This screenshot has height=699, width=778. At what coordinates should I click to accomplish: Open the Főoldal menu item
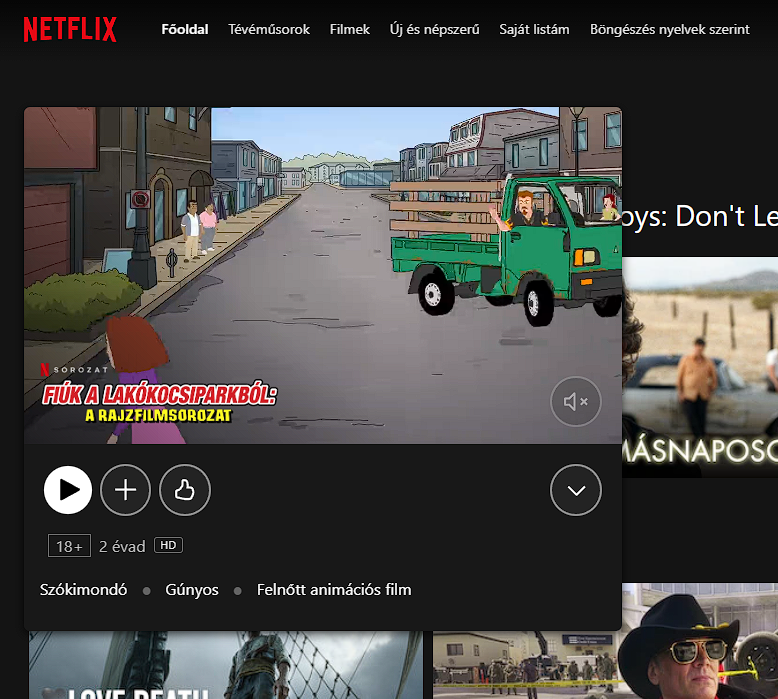185,29
